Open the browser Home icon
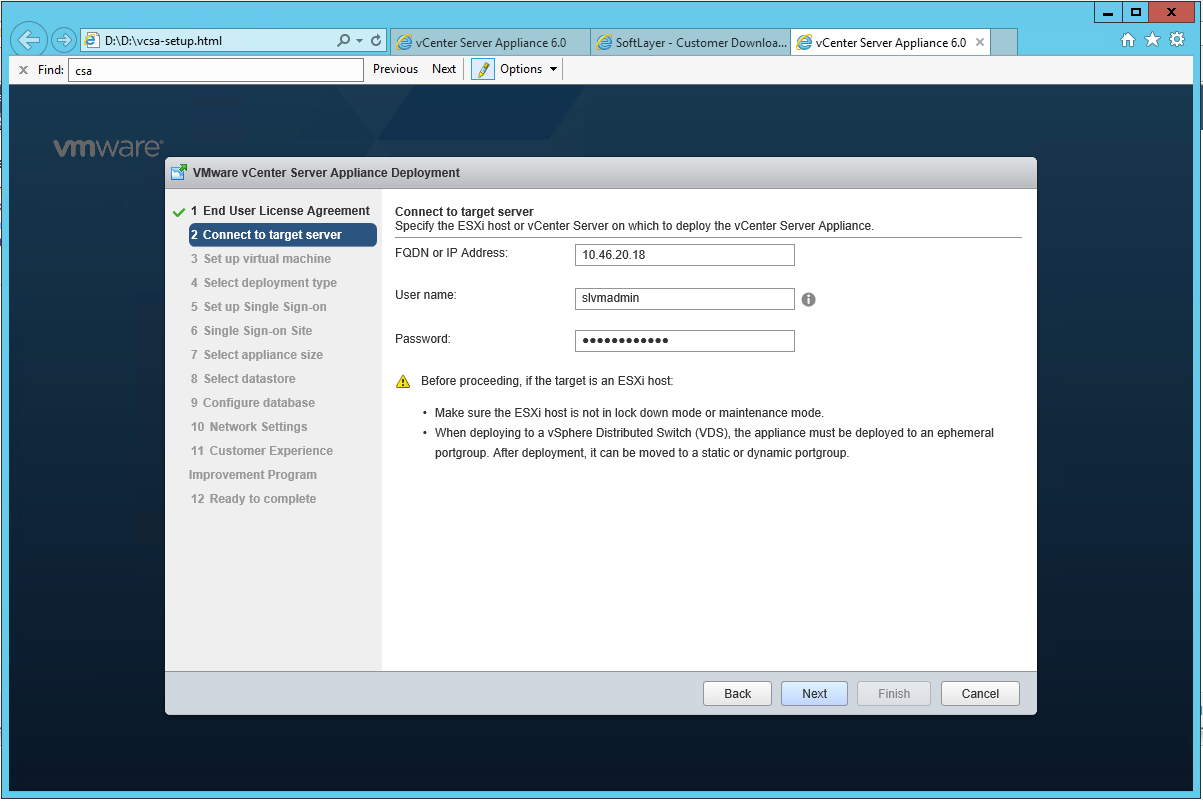This screenshot has height=801, width=1203. [1128, 40]
